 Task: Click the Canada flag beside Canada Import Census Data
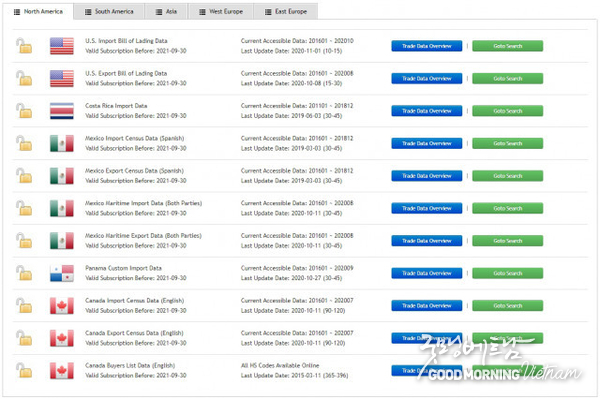62,306
